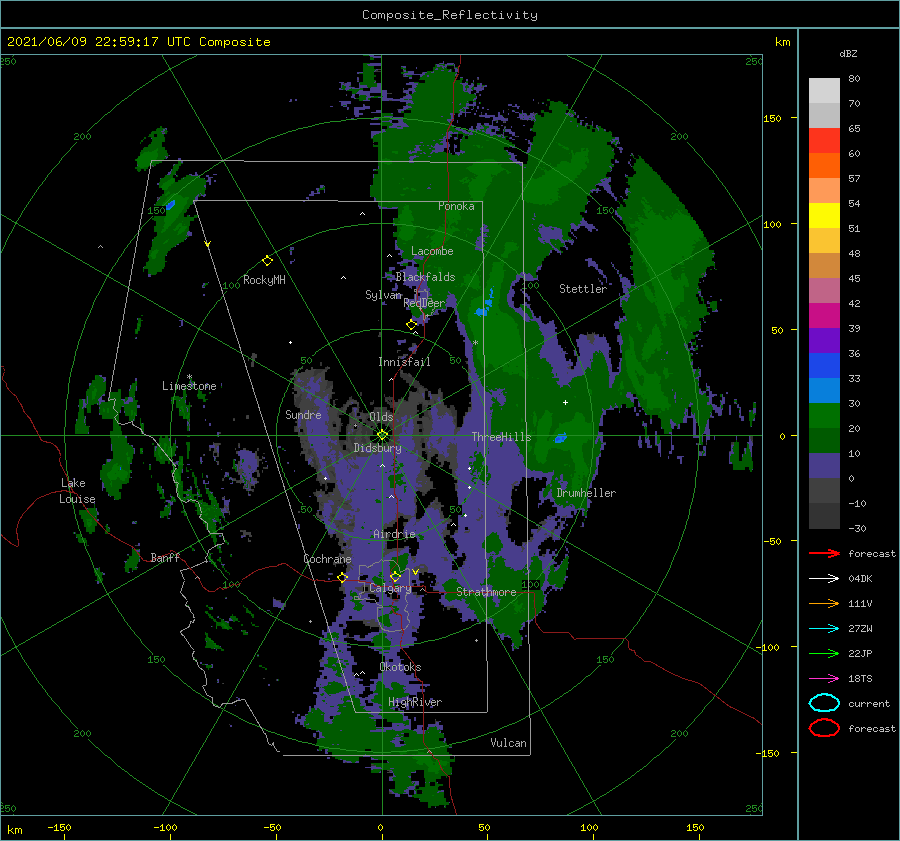This screenshot has height=841, width=900.
Task: Click the yellow diamond marker above Calgary label
Action: (x=395, y=576)
